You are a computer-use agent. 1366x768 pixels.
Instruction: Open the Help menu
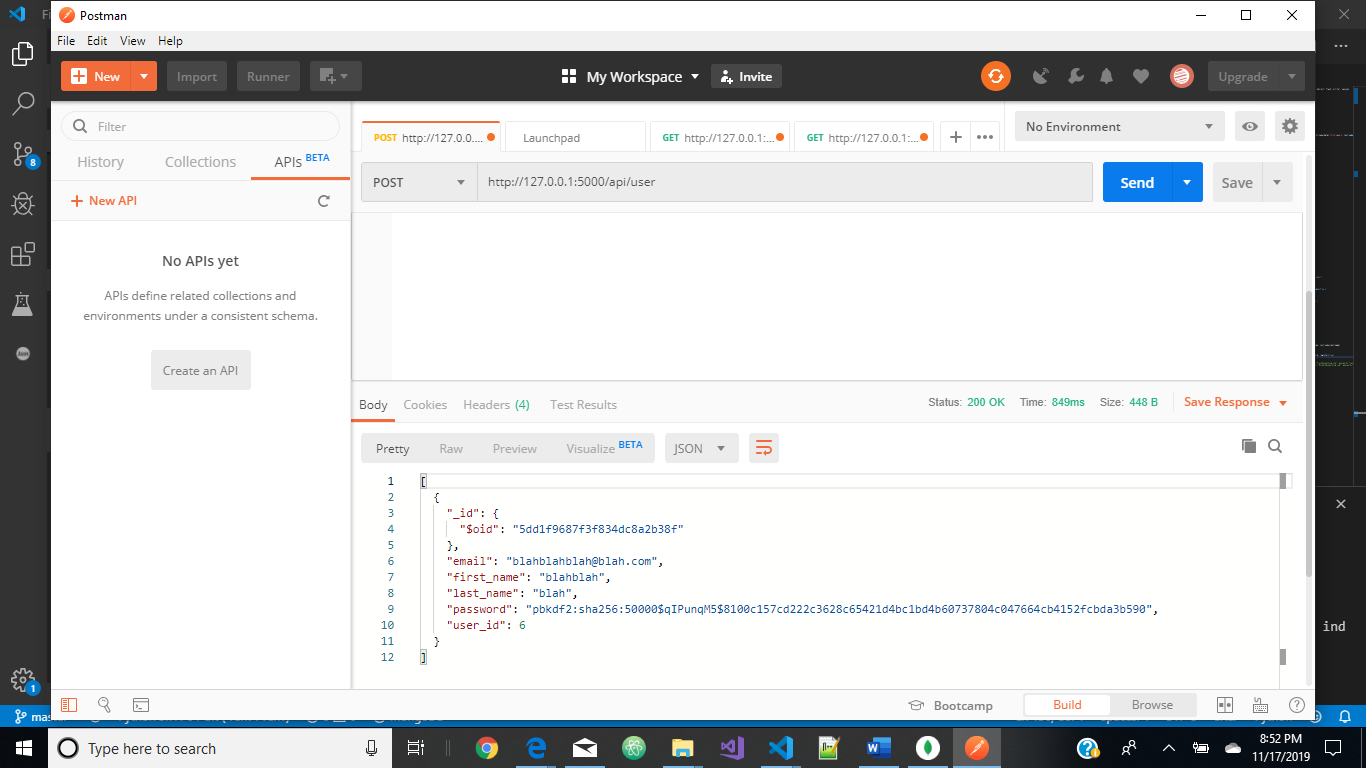click(170, 41)
